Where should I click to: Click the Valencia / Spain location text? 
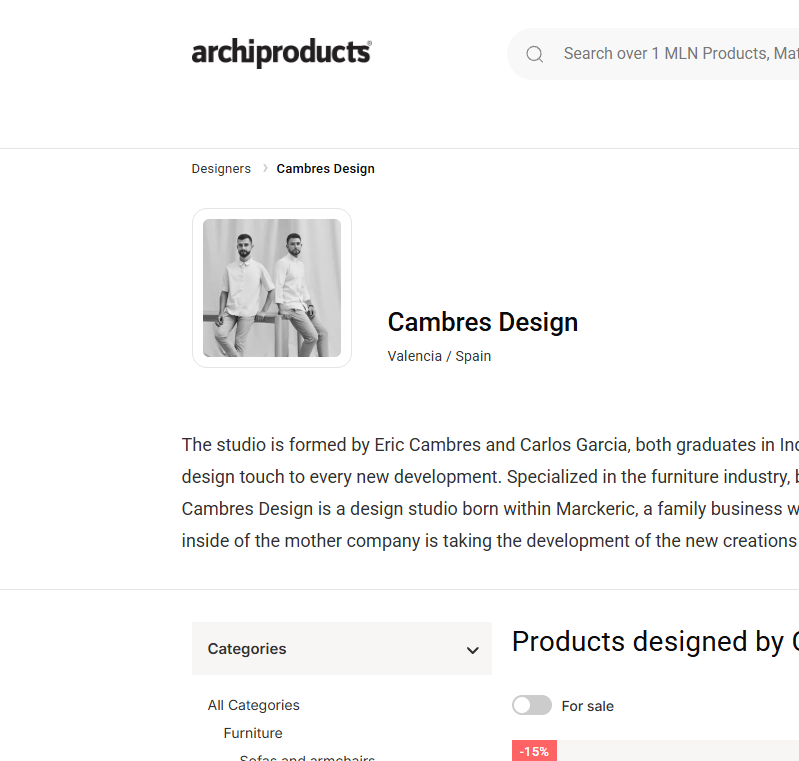click(x=439, y=356)
